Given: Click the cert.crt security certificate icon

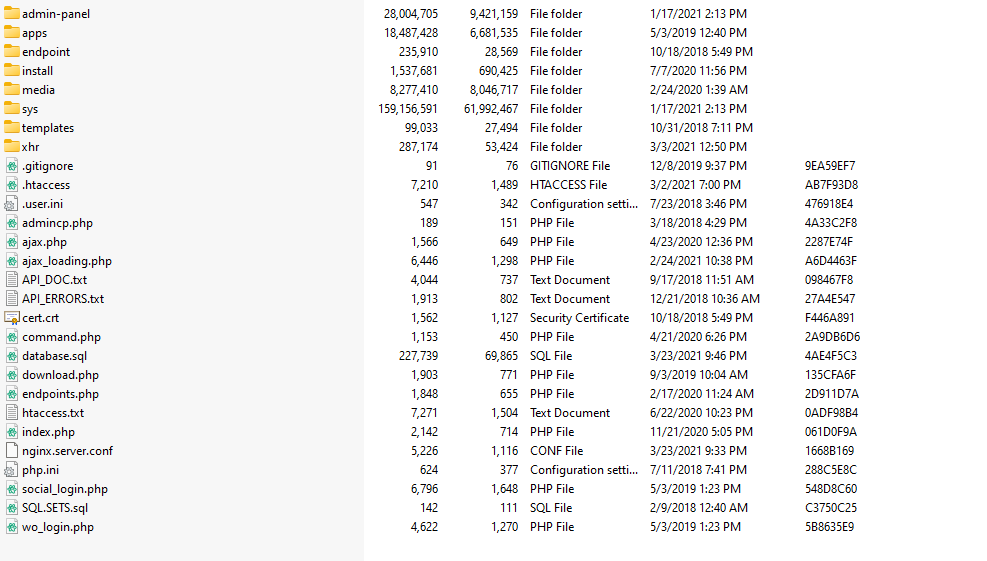Looking at the screenshot, I should (12, 318).
